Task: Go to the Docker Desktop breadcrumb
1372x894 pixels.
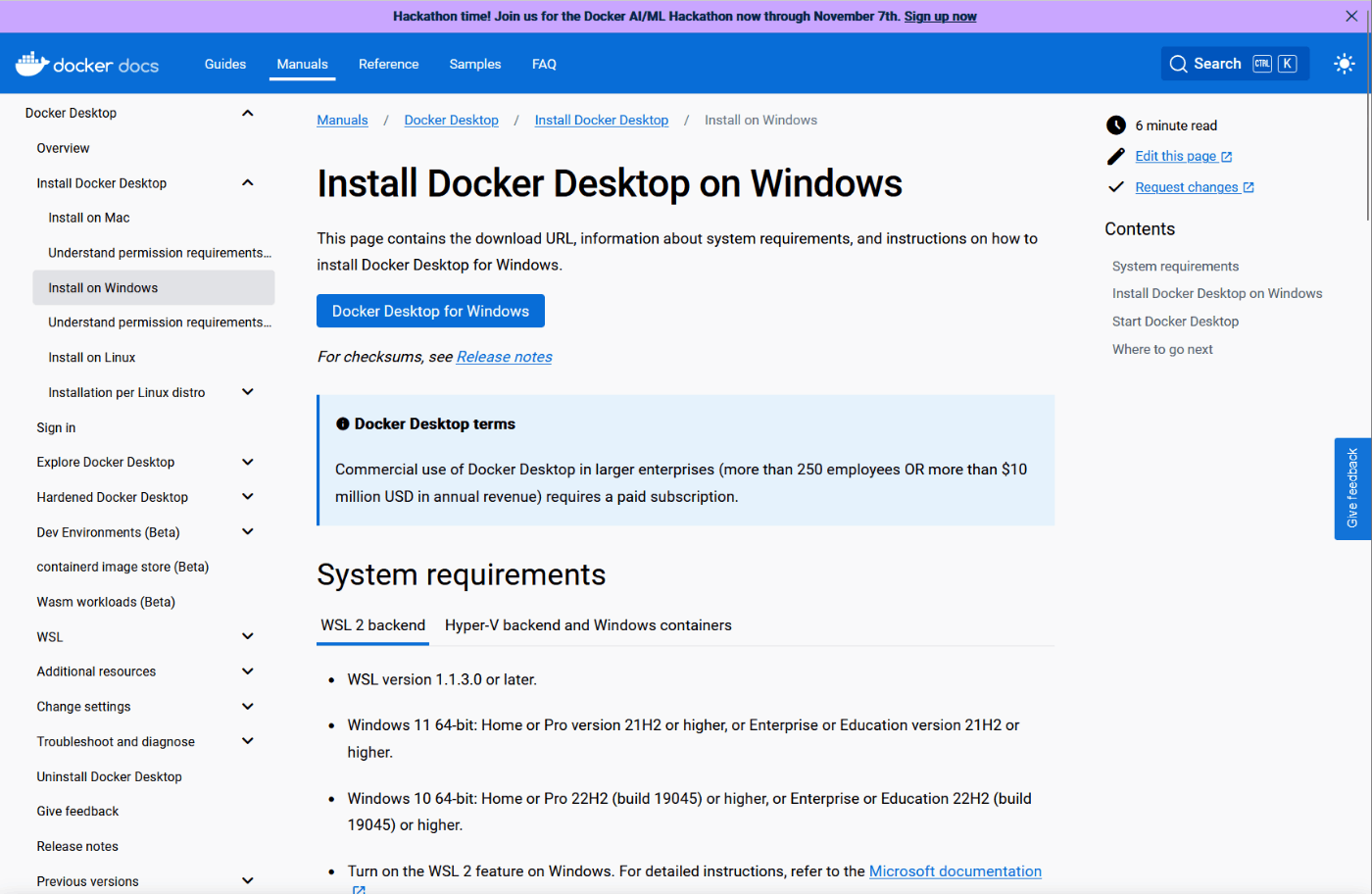Action: (452, 121)
